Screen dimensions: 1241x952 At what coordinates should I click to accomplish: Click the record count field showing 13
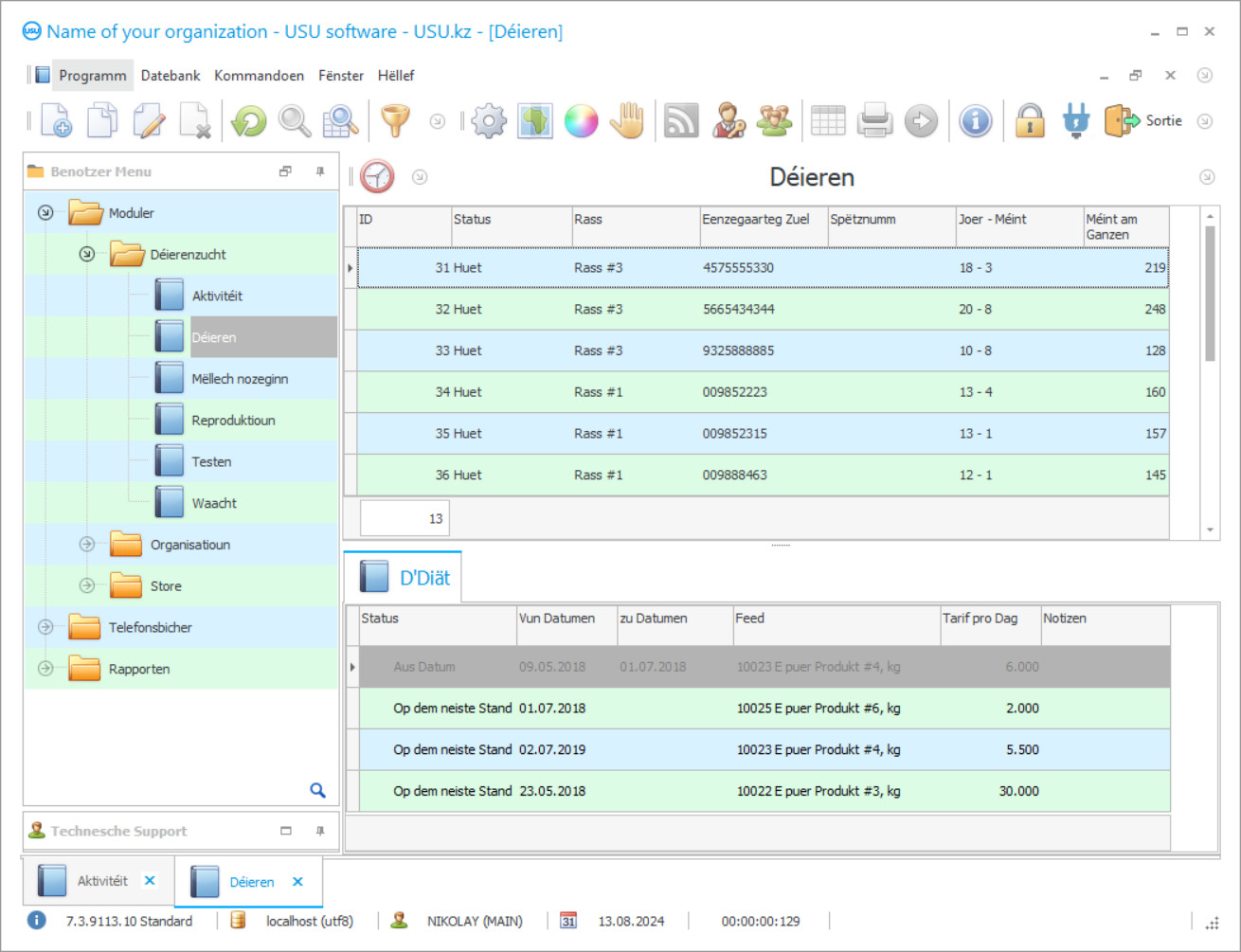405,518
